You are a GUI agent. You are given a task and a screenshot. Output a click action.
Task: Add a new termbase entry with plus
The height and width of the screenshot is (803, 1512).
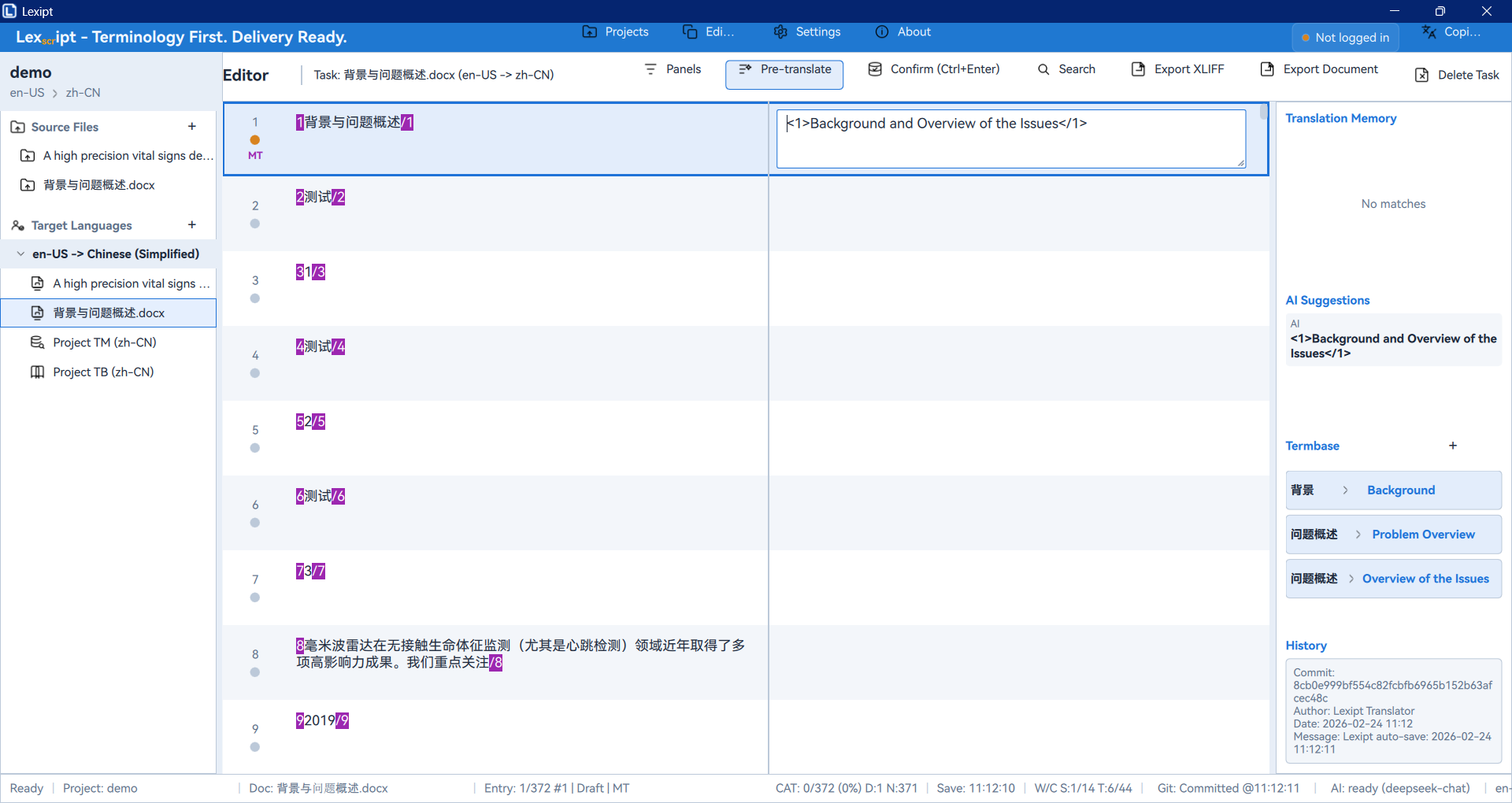(1452, 446)
